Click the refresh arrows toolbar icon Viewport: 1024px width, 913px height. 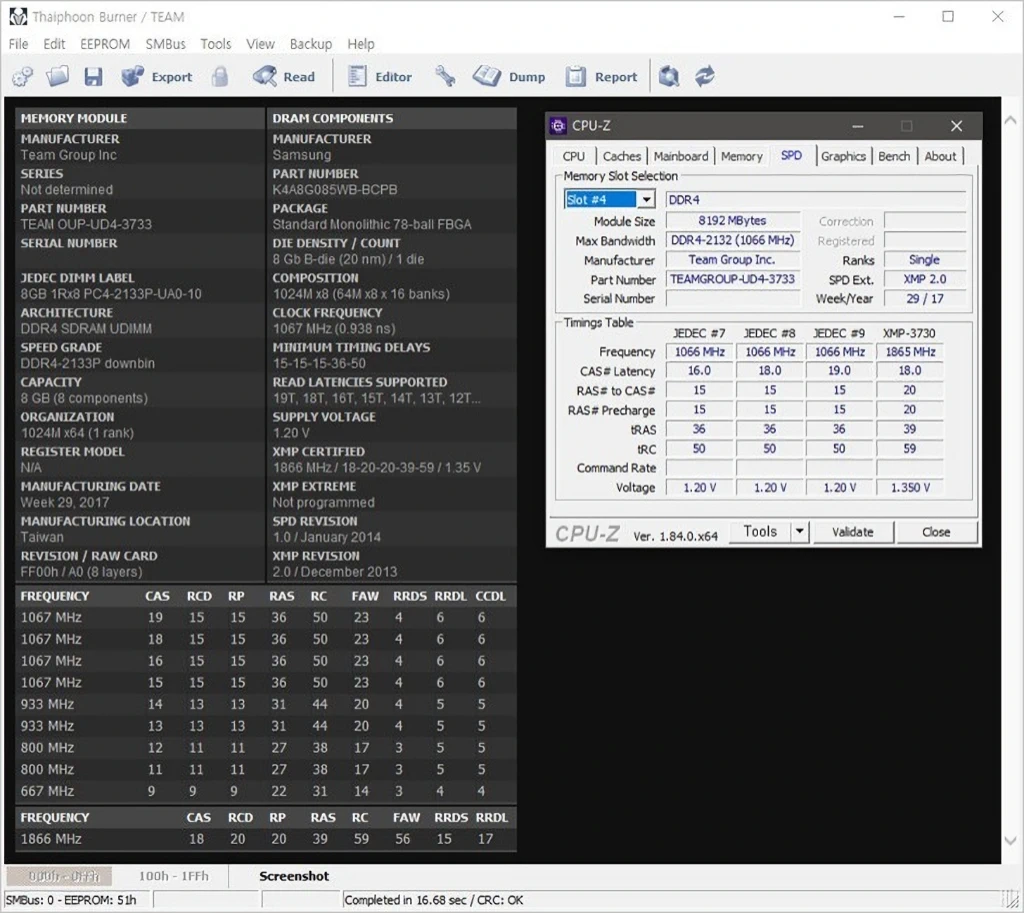coord(705,76)
